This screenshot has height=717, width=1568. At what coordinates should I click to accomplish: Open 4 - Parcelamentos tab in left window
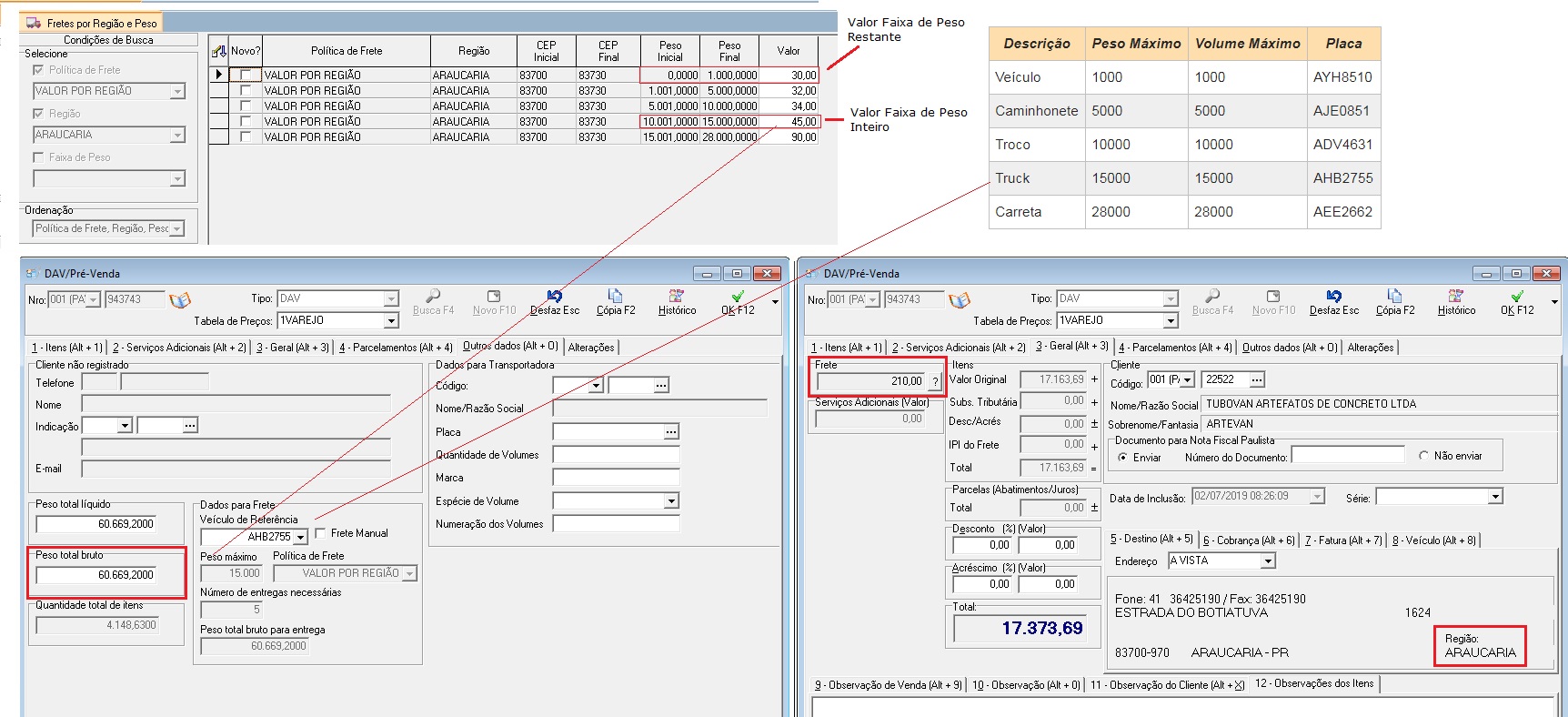pyautogui.click(x=396, y=348)
